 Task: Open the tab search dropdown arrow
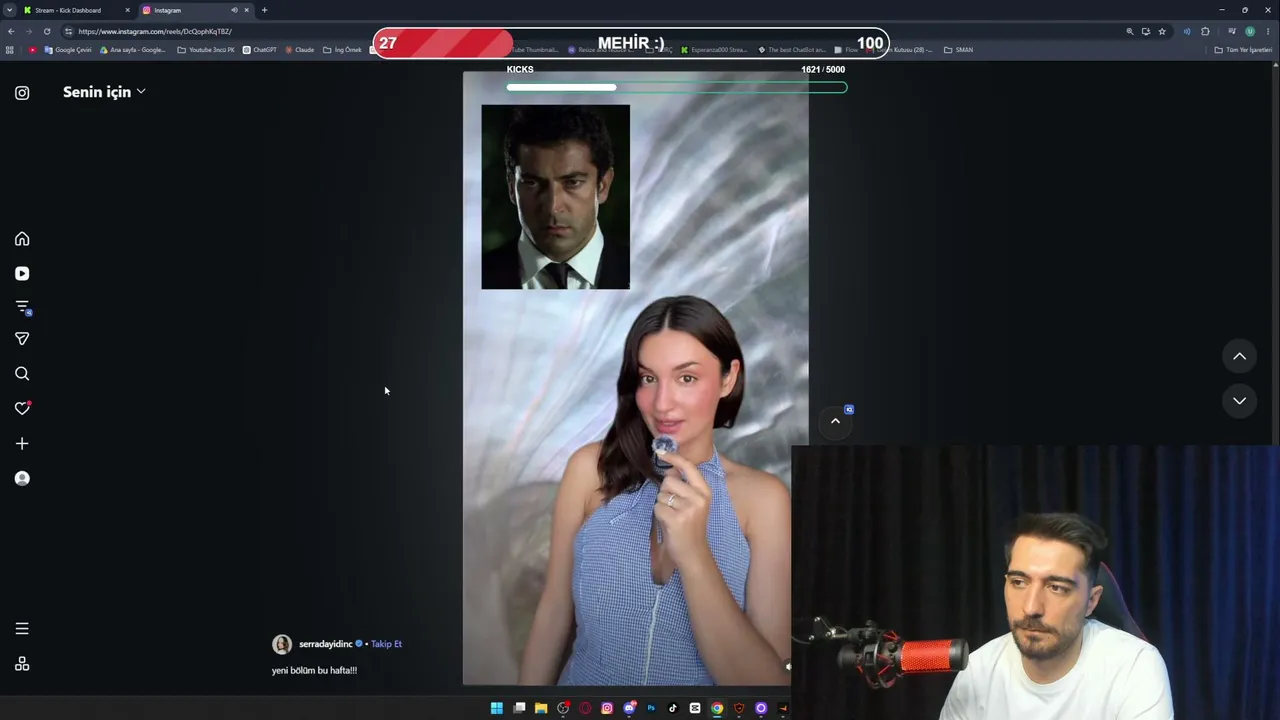click(9, 10)
